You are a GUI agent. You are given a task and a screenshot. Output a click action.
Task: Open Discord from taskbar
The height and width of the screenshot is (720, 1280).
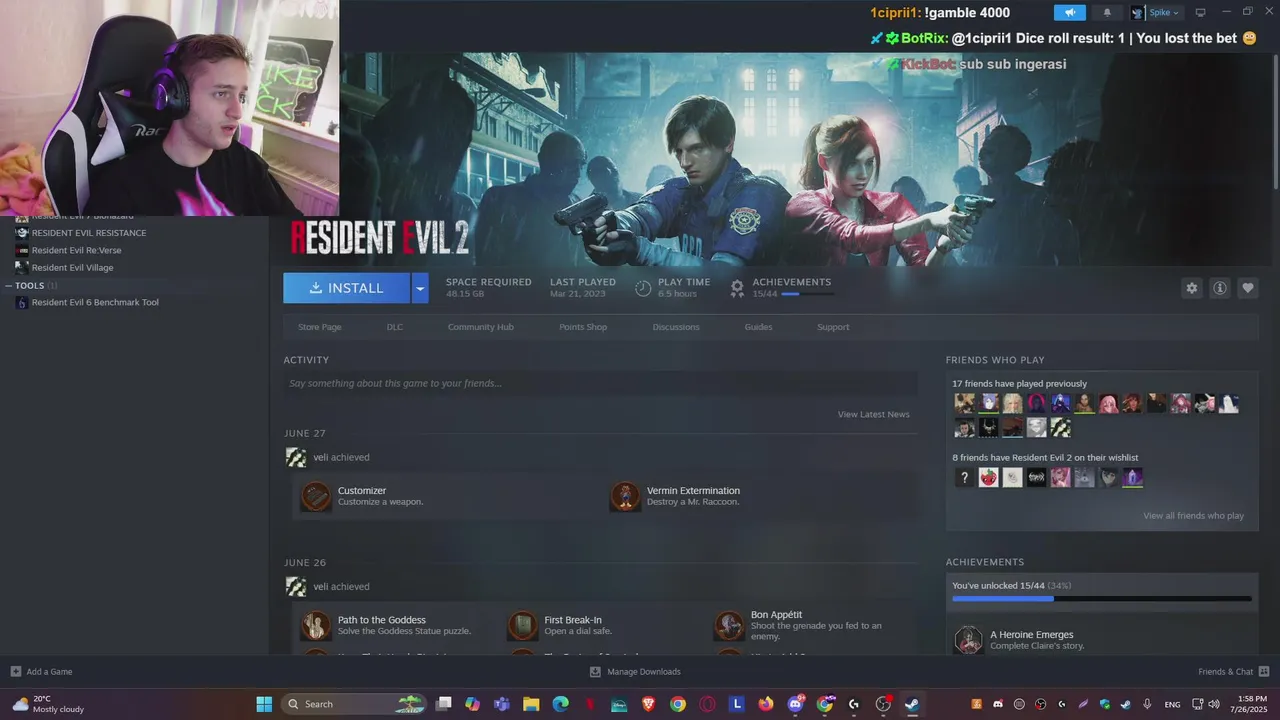click(796, 704)
